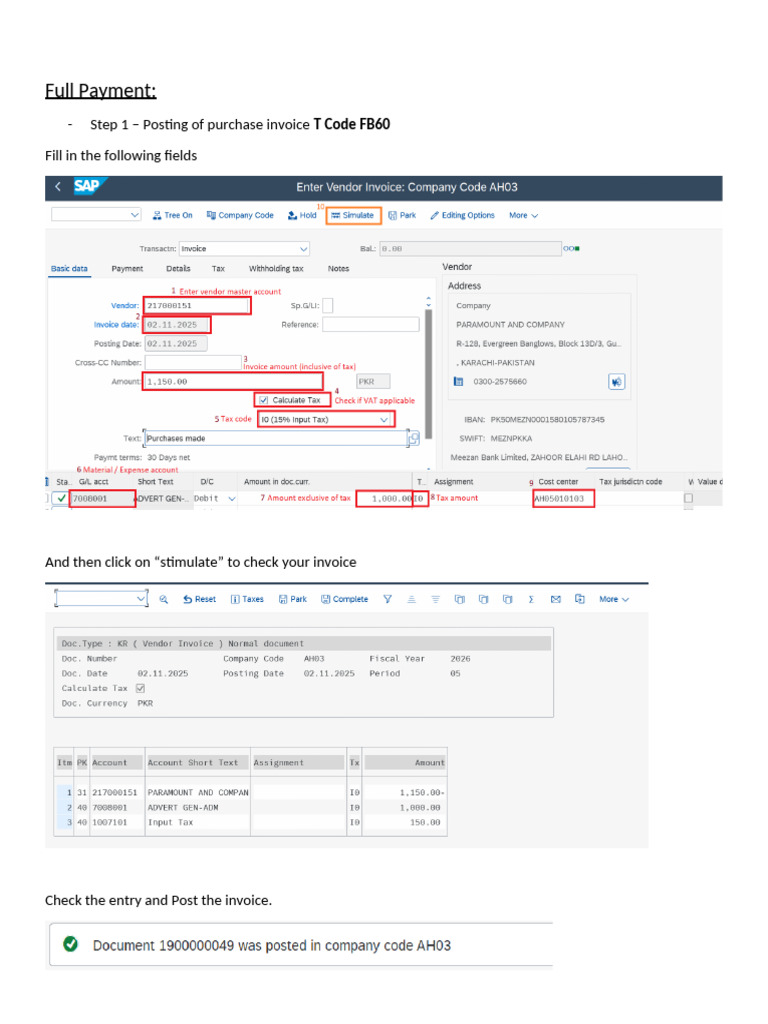Open the Tax code I0 (15% Input Tax) dropdown
This screenshot has width=768, height=1024.
point(384,419)
